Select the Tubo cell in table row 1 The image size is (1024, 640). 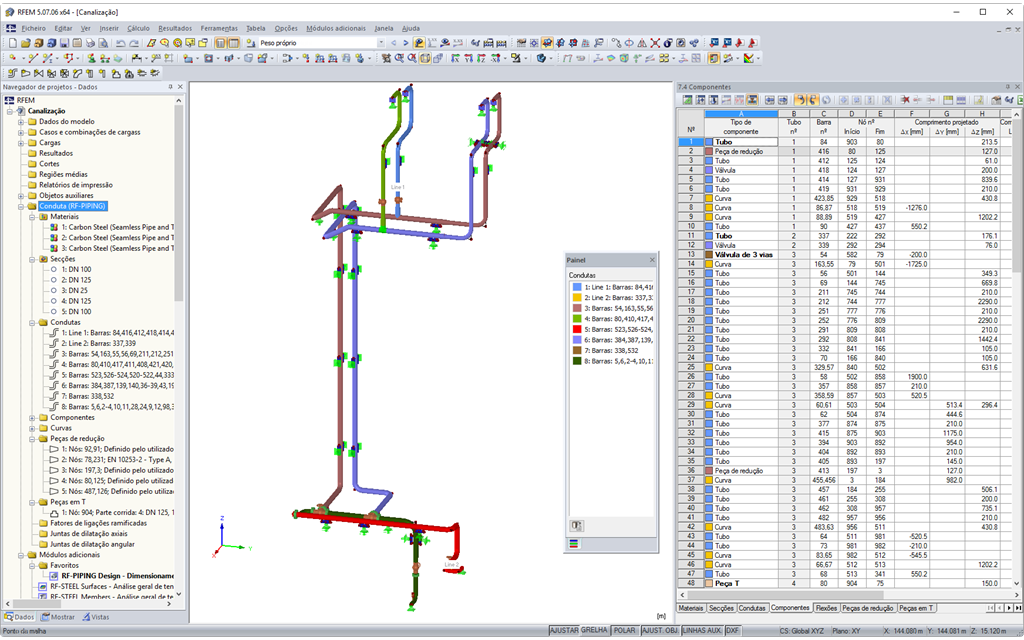tap(741, 142)
